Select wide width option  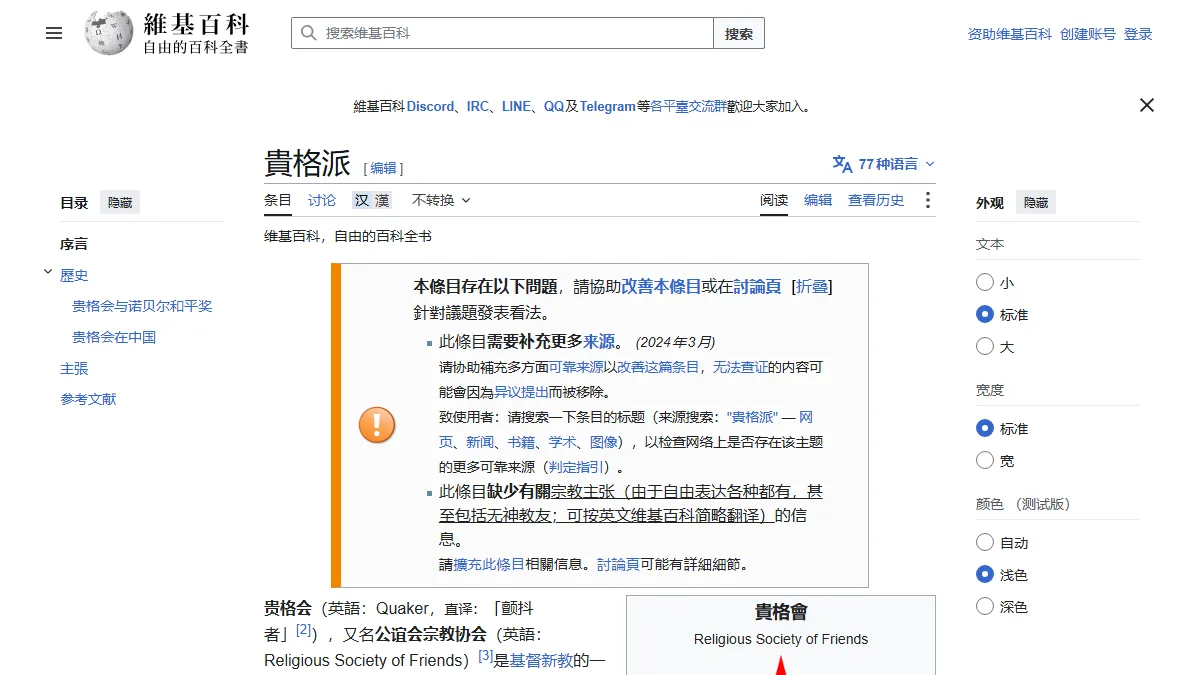(x=985, y=461)
